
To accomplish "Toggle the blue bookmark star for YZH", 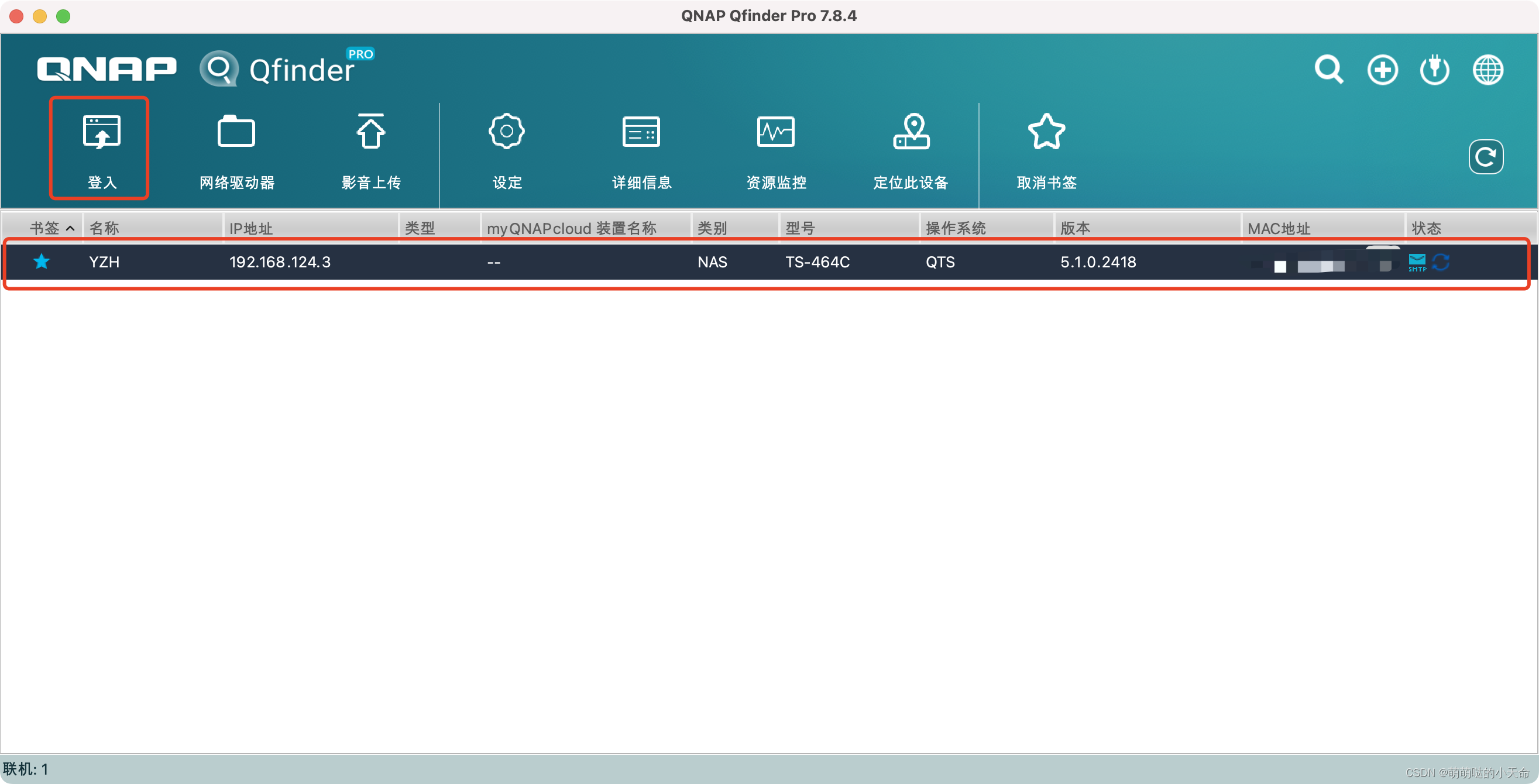I will pos(41,262).
